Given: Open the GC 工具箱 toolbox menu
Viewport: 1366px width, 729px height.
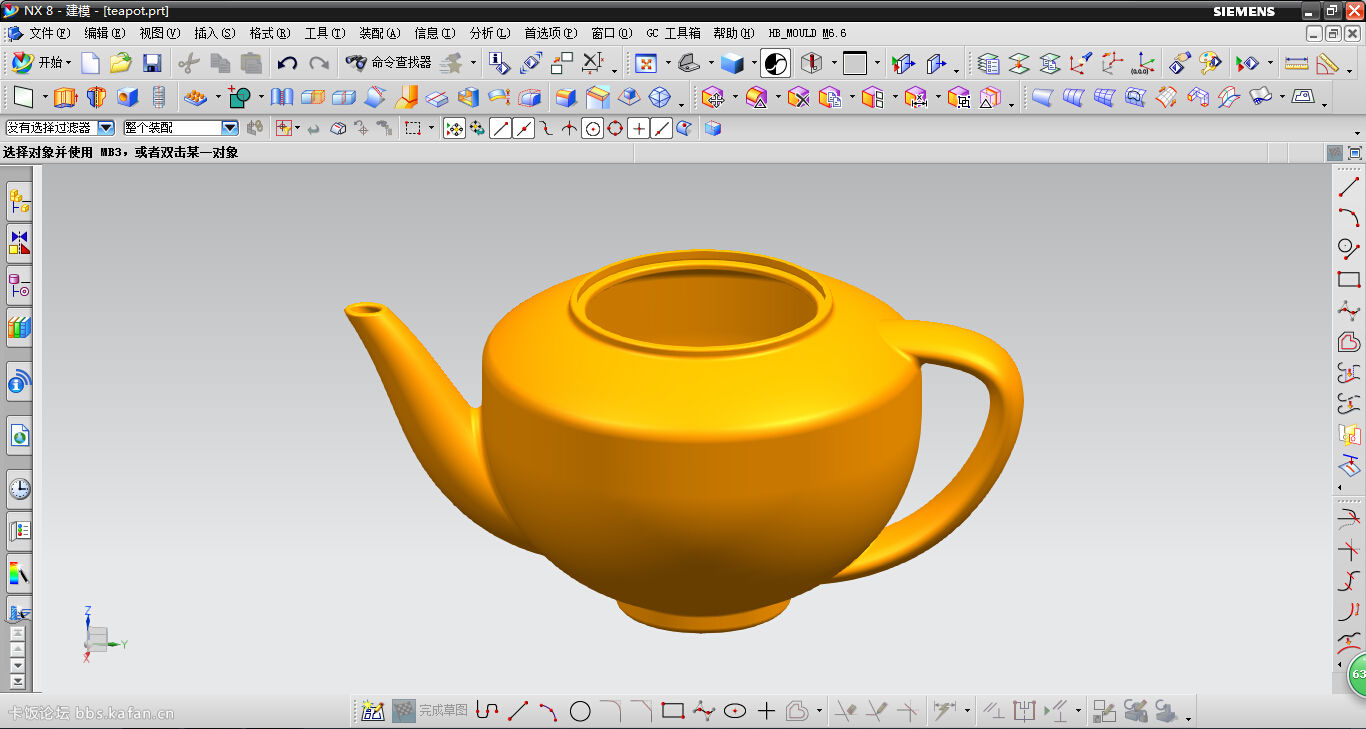Looking at the screenshot, I should coord(673,33).
